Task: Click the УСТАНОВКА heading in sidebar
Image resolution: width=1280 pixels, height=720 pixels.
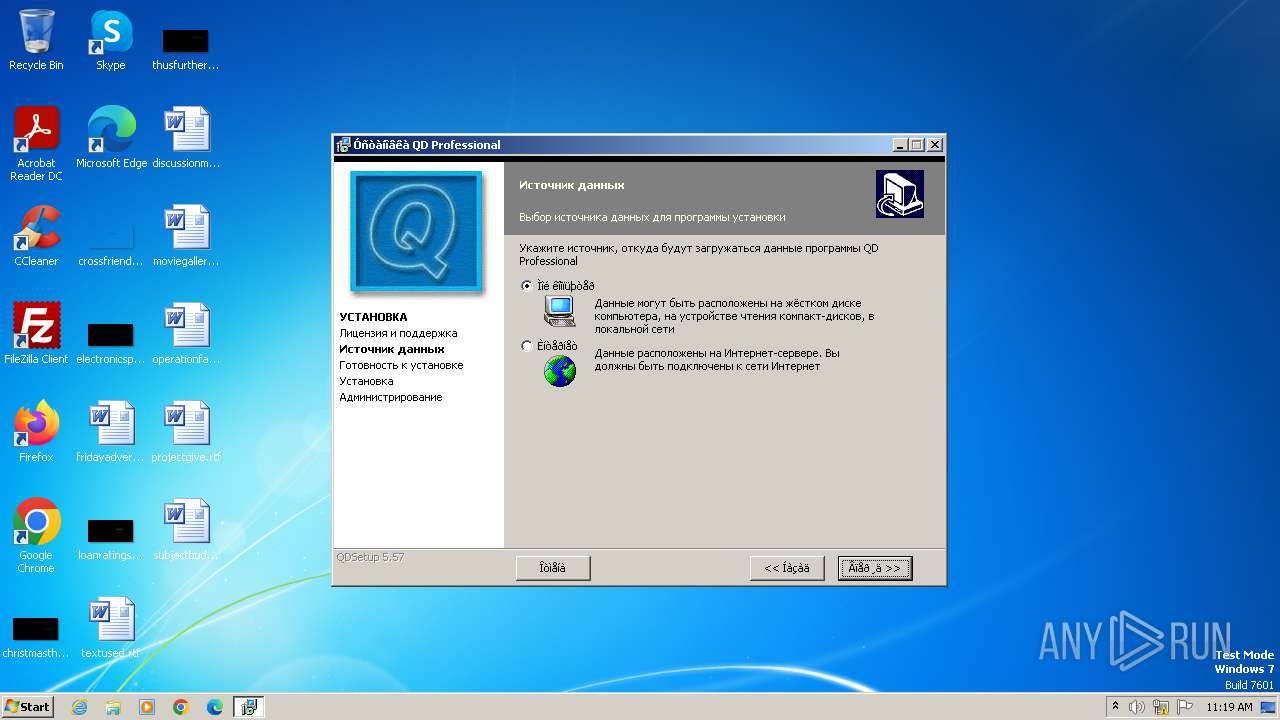Action: [x=373, y=317]
